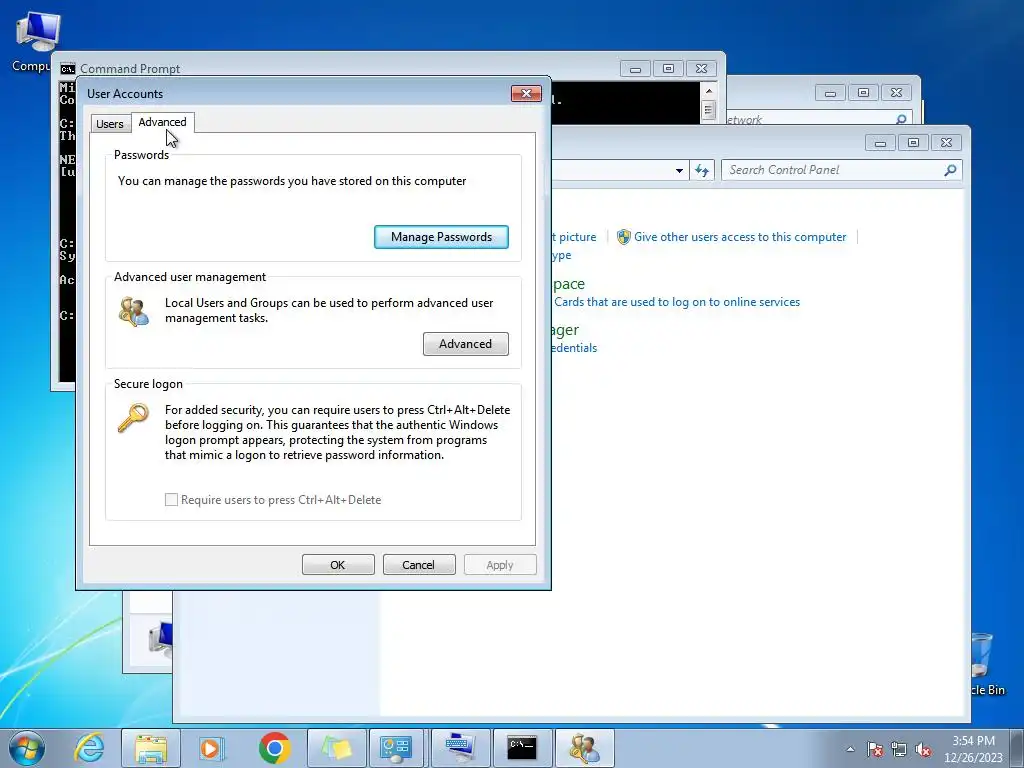Expand the Control Panel address bar dropdown
Screen dimensions: 1024x768
[x=679, y=170]
